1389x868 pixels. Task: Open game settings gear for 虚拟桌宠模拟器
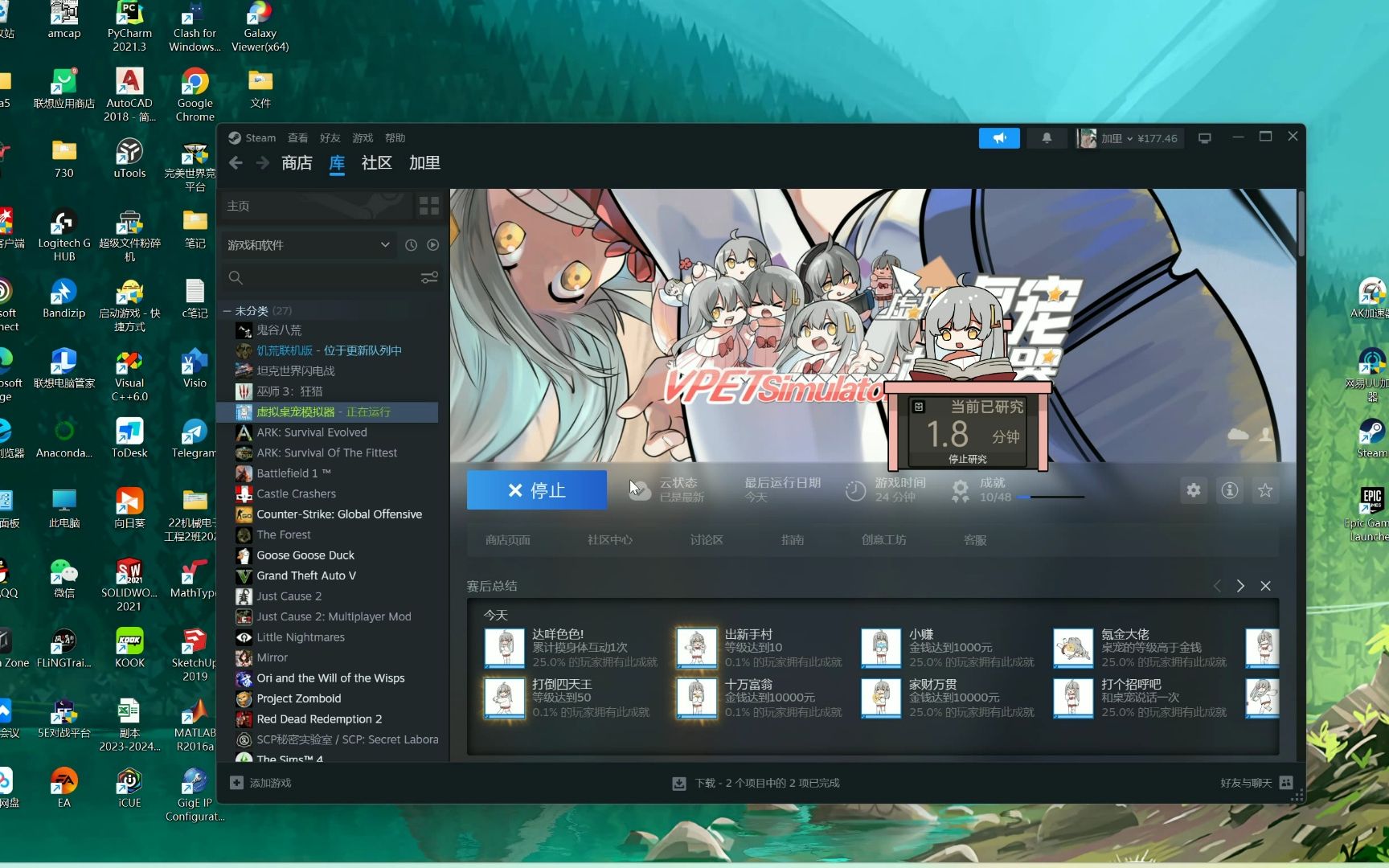tap(1194, 490)
